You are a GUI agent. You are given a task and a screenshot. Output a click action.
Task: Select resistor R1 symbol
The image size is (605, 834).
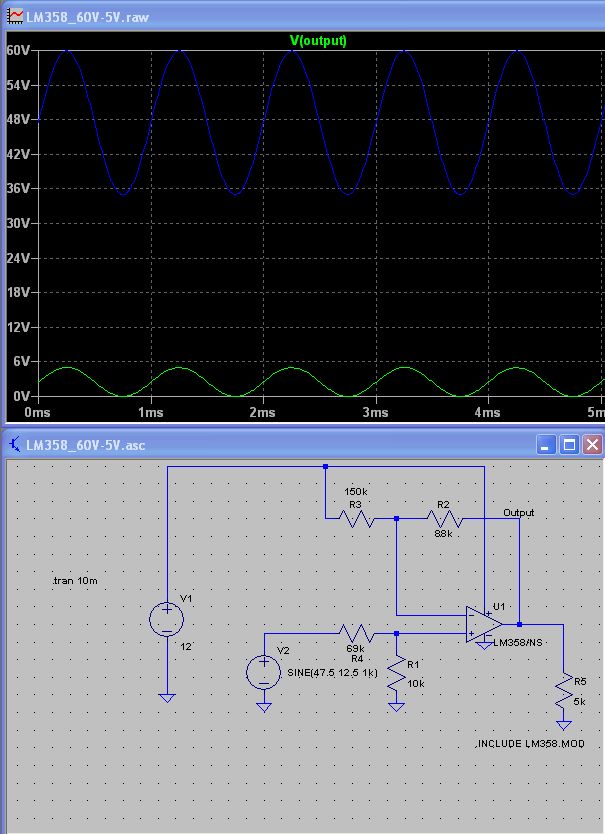[396, 674]
